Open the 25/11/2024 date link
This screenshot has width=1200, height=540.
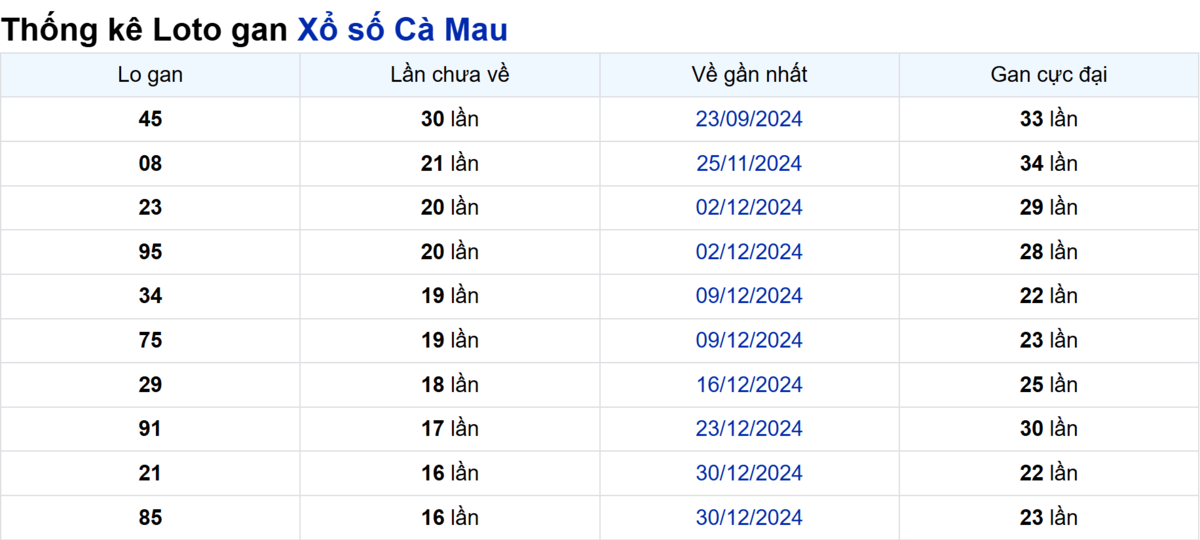click(x=749, y=163)
